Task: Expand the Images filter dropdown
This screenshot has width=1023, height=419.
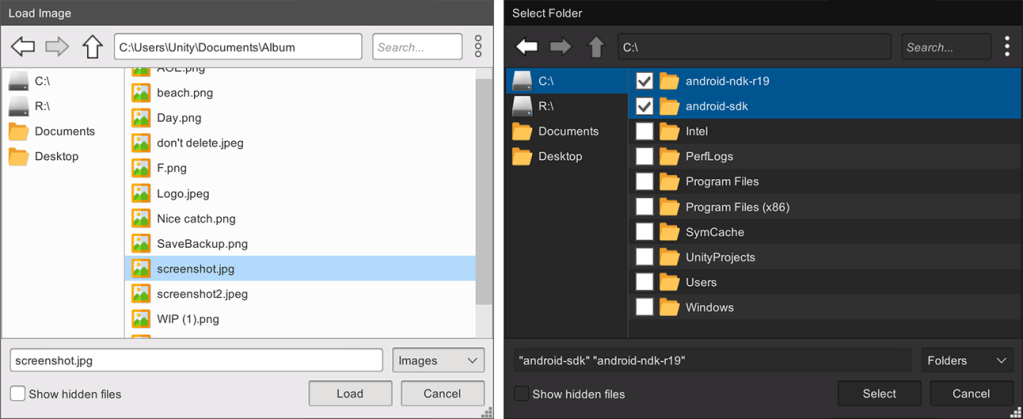Action: 438,361
